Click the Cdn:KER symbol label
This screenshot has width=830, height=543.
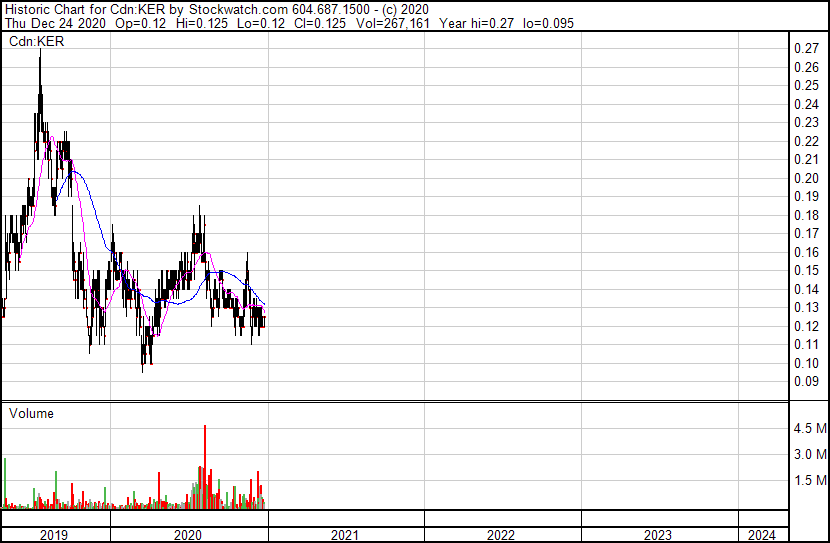point(37,41)
